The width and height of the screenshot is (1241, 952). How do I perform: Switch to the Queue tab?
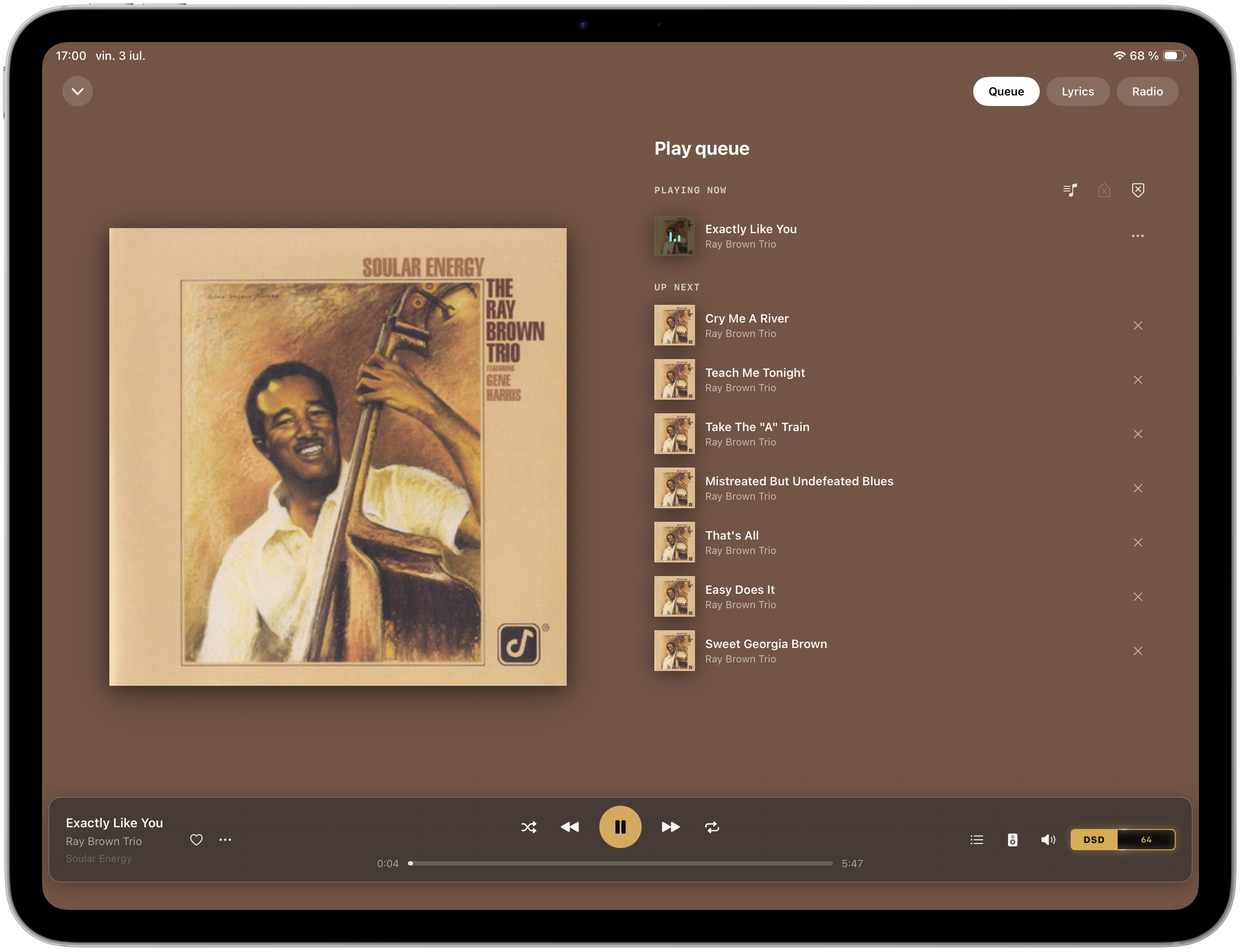[1006, 91]
